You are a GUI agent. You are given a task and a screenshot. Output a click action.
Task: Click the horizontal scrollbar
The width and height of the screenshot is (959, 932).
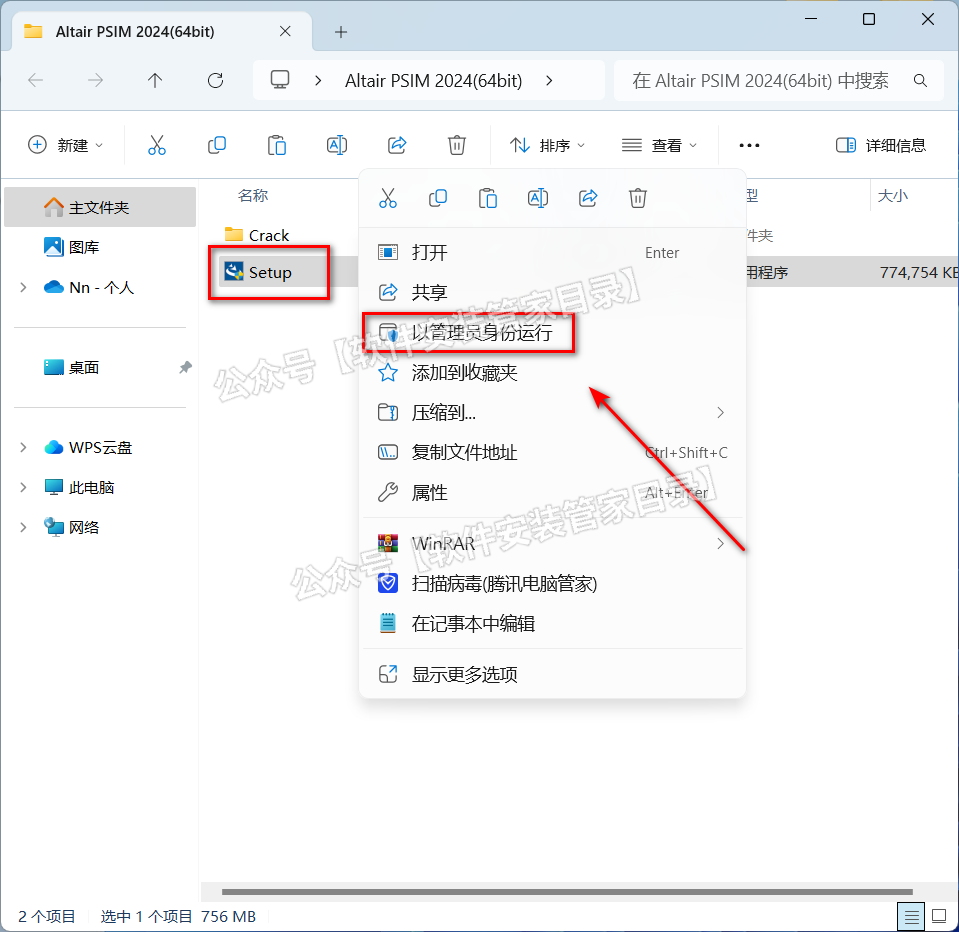click(567, 892)
